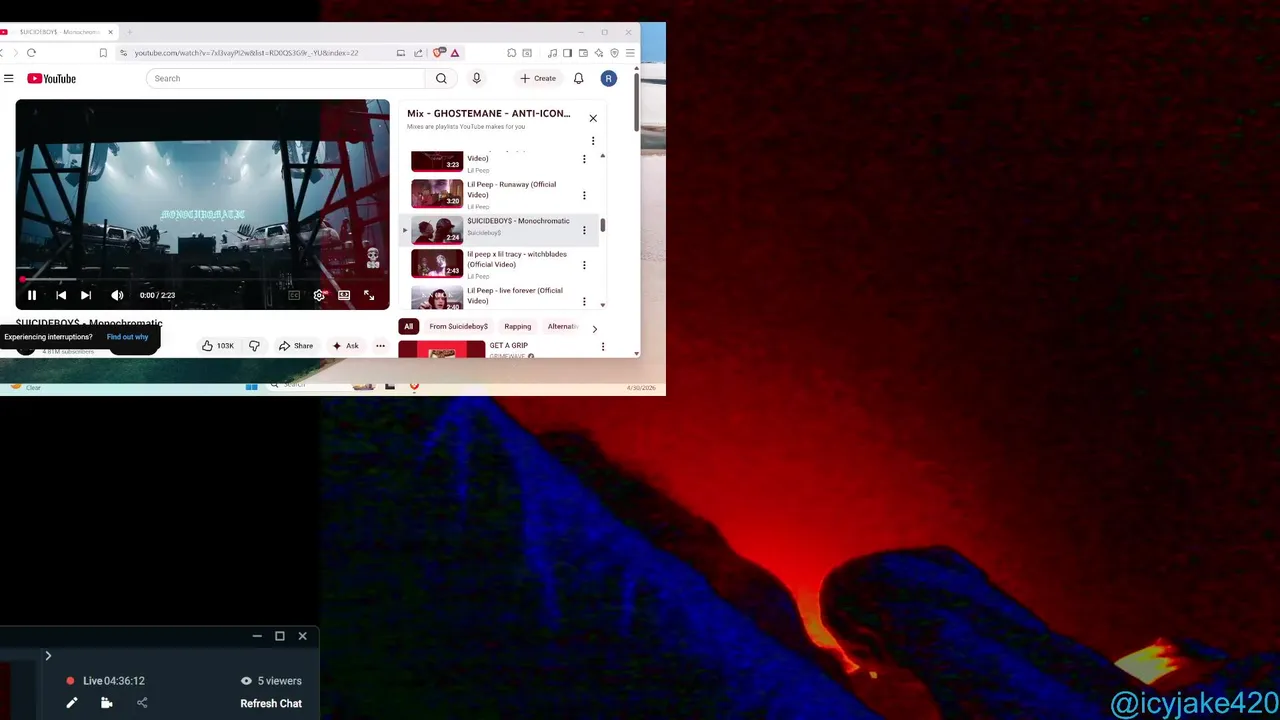Select the Alternative filter chip
The image size is (1280, 720).
click(x=562, y=326)
